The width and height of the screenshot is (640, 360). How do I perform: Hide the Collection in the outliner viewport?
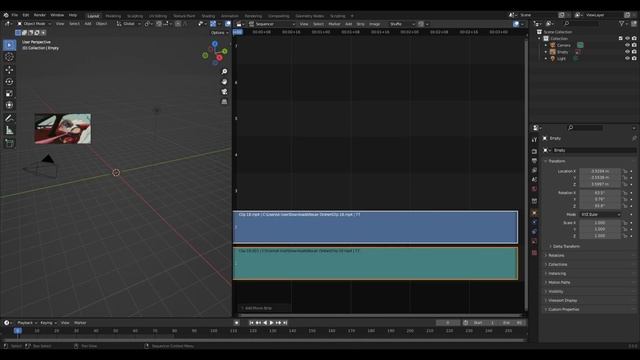click(627, 39)
